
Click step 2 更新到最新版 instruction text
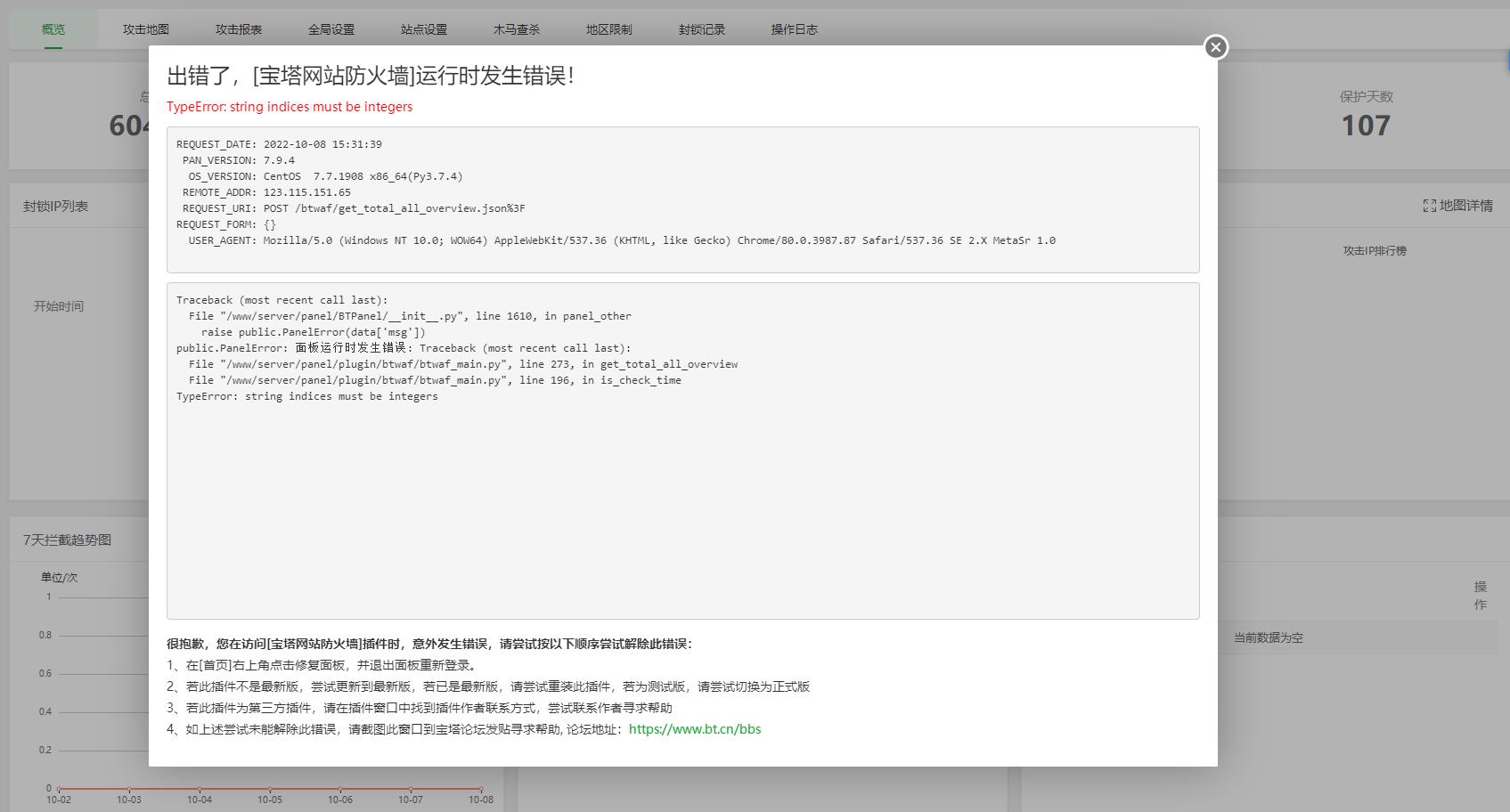click(x=488, y=686)
